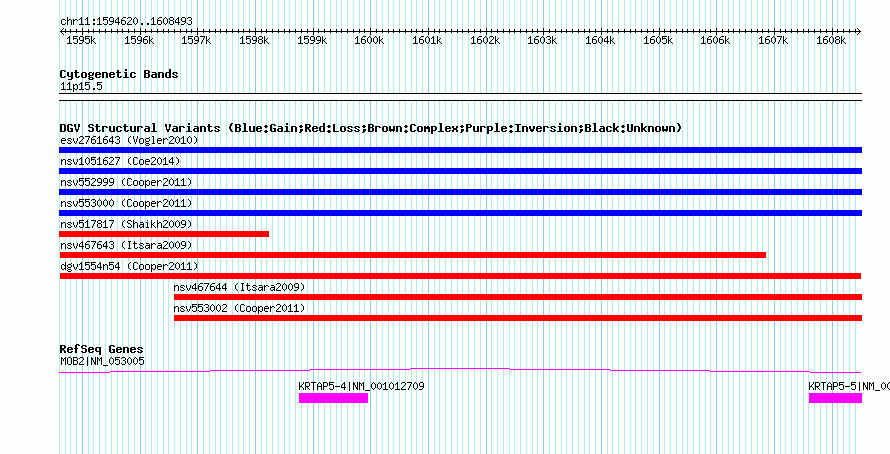Image resolution: width=890 pixels, height=454 pixels.
Task: Open the nsv553002 (Cooper2011) label
Action: click(240, 308)
